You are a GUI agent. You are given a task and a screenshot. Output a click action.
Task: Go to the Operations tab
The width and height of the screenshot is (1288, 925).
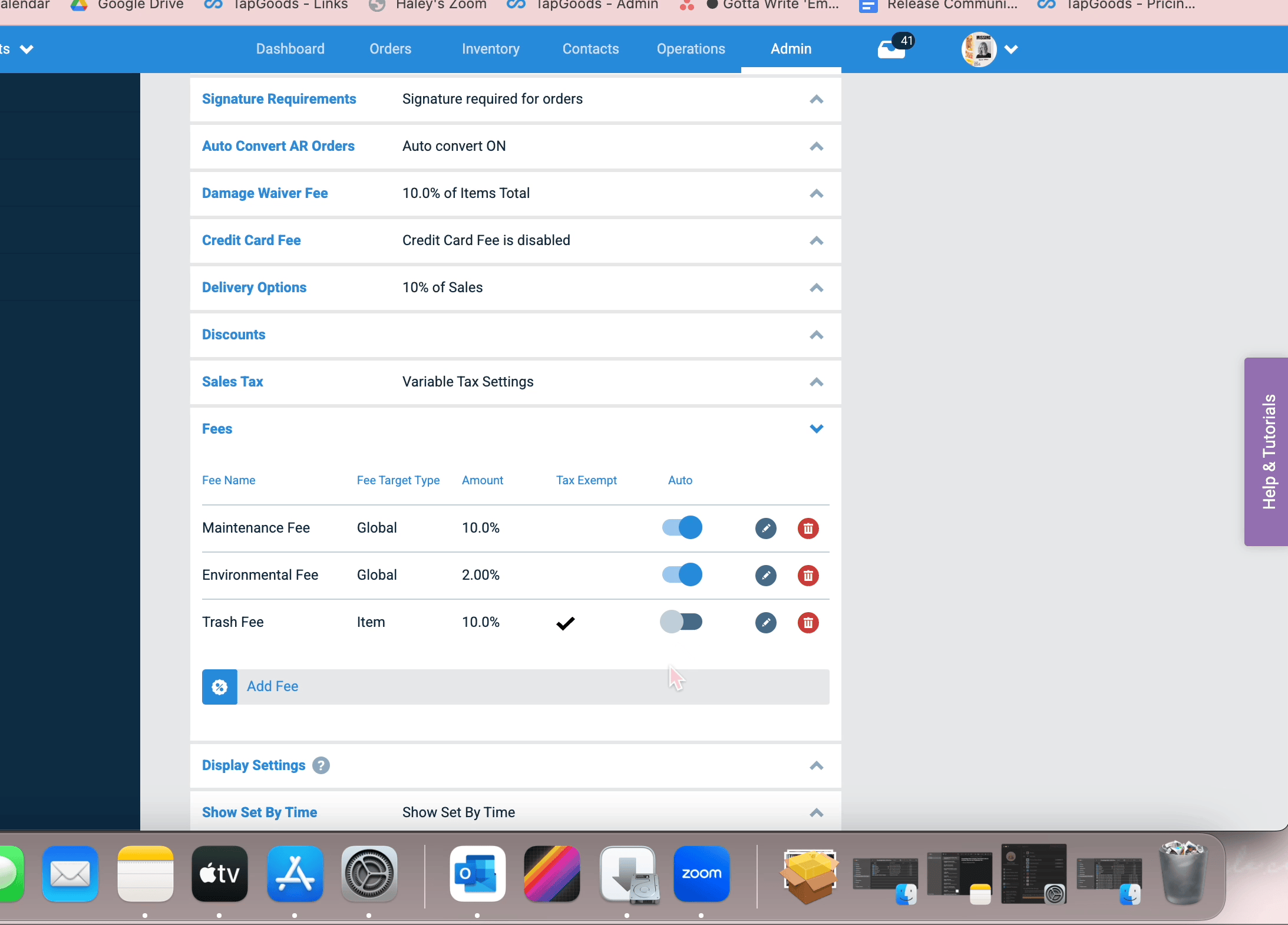pyautogui.click(x=691, y=49)
